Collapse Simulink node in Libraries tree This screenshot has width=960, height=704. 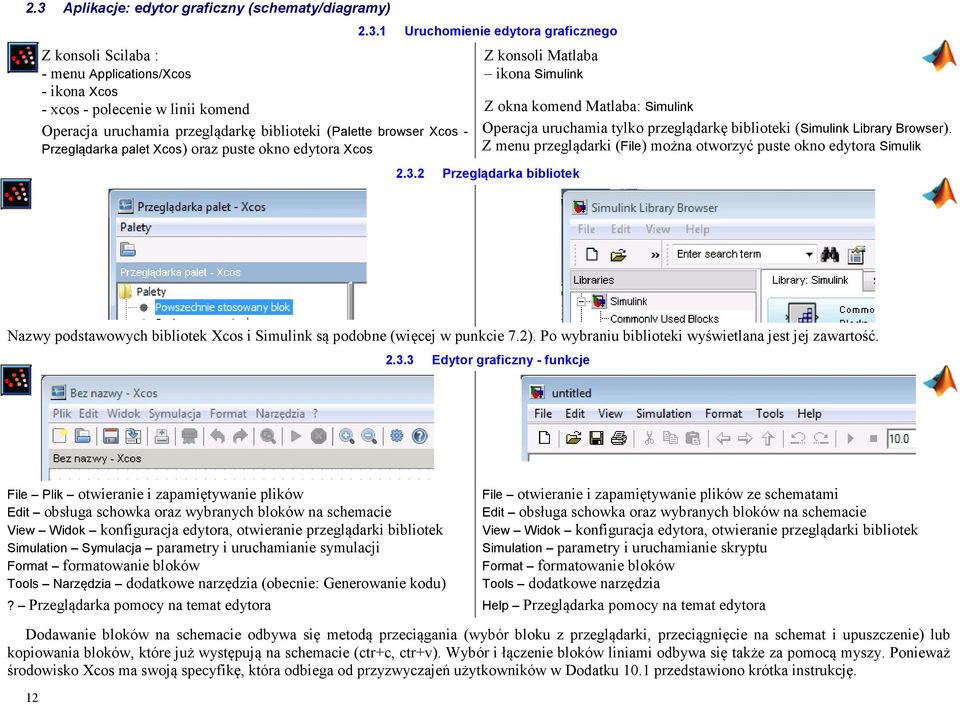[x=582, y=301]
